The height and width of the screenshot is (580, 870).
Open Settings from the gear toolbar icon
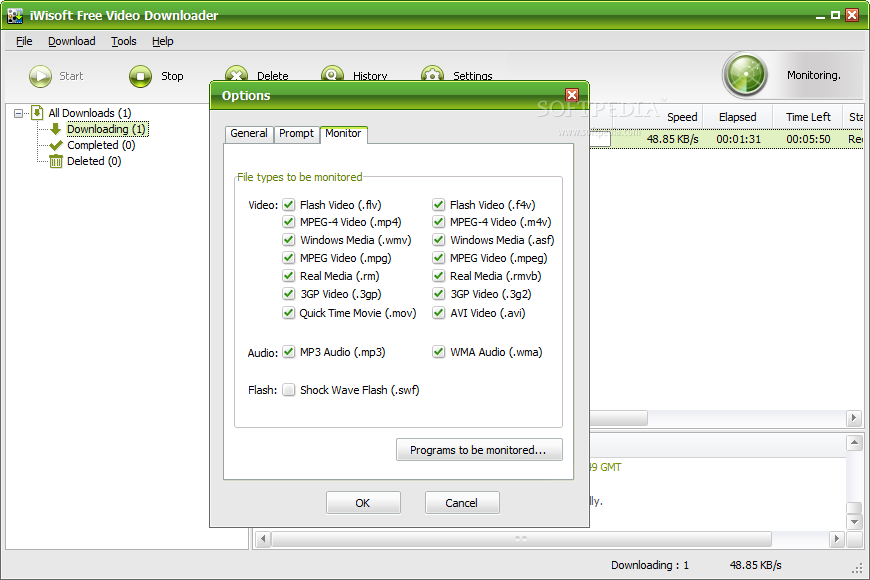coord(432,74)
